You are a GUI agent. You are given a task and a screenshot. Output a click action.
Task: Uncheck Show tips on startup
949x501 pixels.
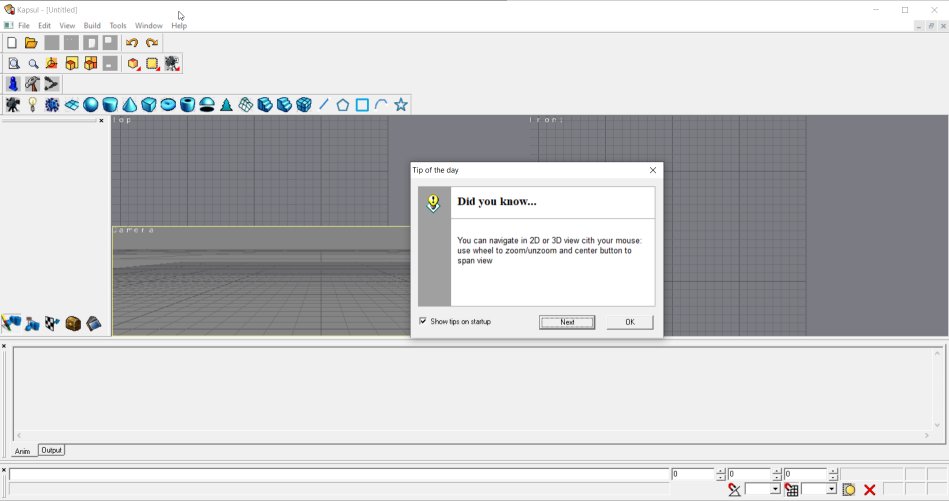(x=422, y=321)
